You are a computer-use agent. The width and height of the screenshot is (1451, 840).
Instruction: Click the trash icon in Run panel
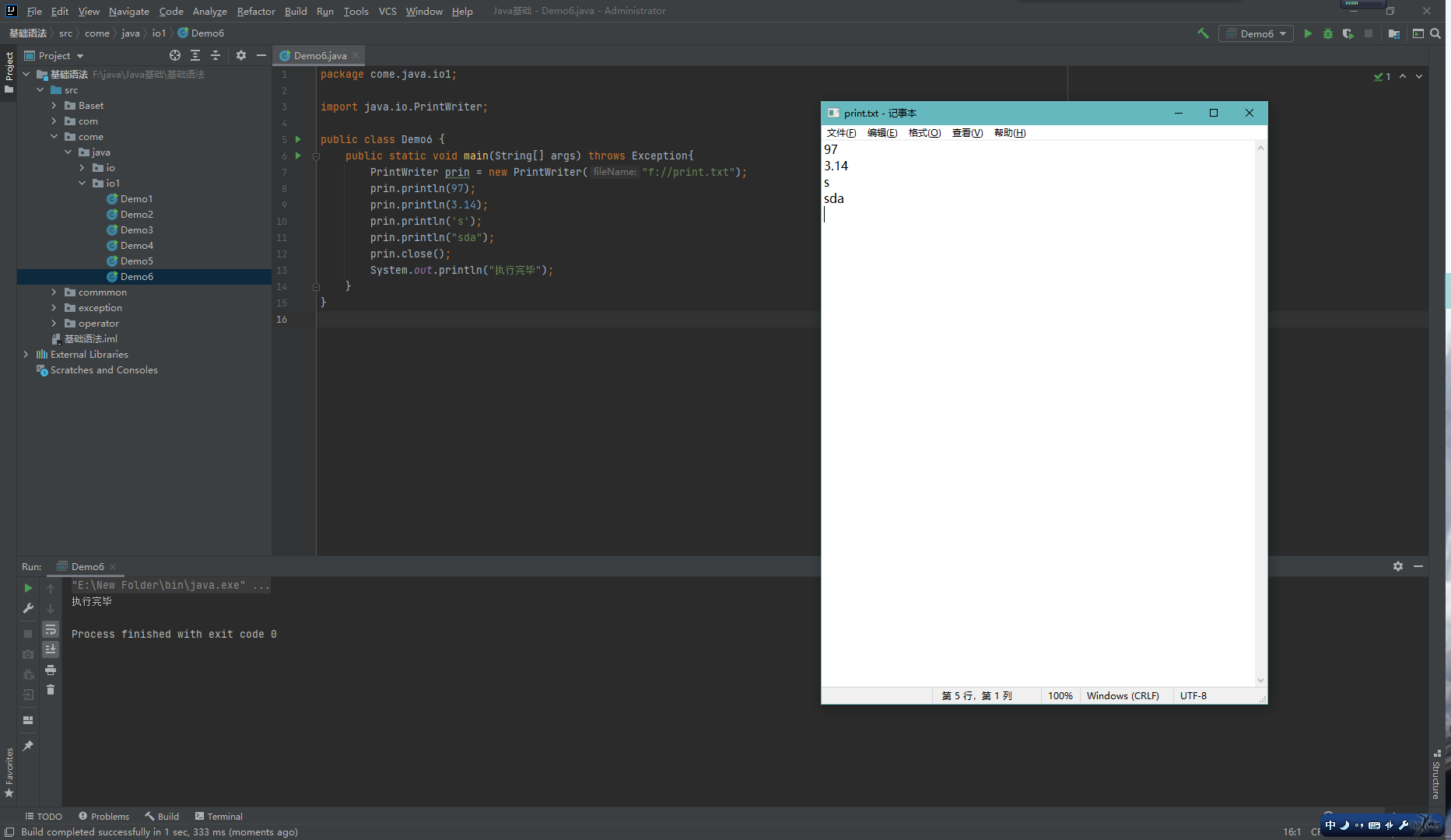point(51,690)
